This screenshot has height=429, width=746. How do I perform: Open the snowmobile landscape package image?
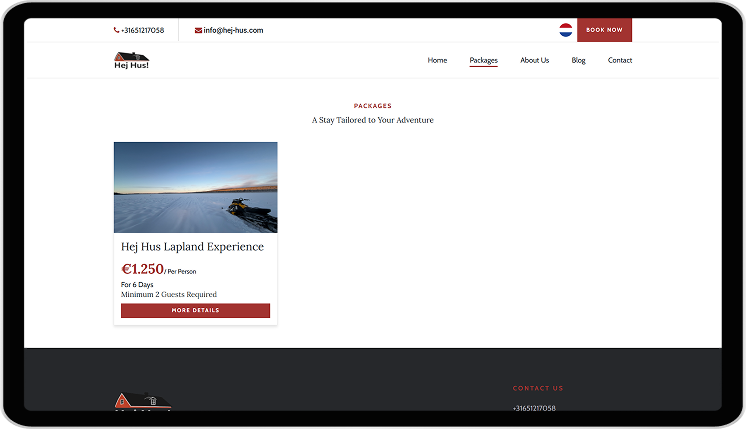[x=195, y=187]
